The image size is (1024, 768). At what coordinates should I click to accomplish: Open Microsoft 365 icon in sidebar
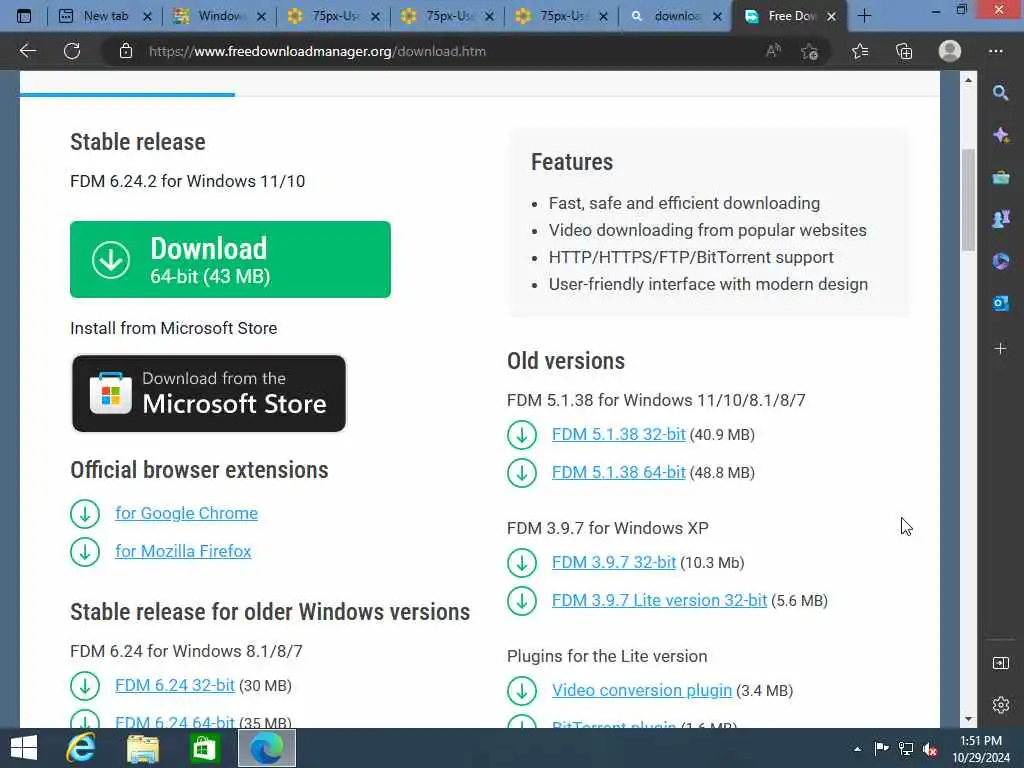1000,261
